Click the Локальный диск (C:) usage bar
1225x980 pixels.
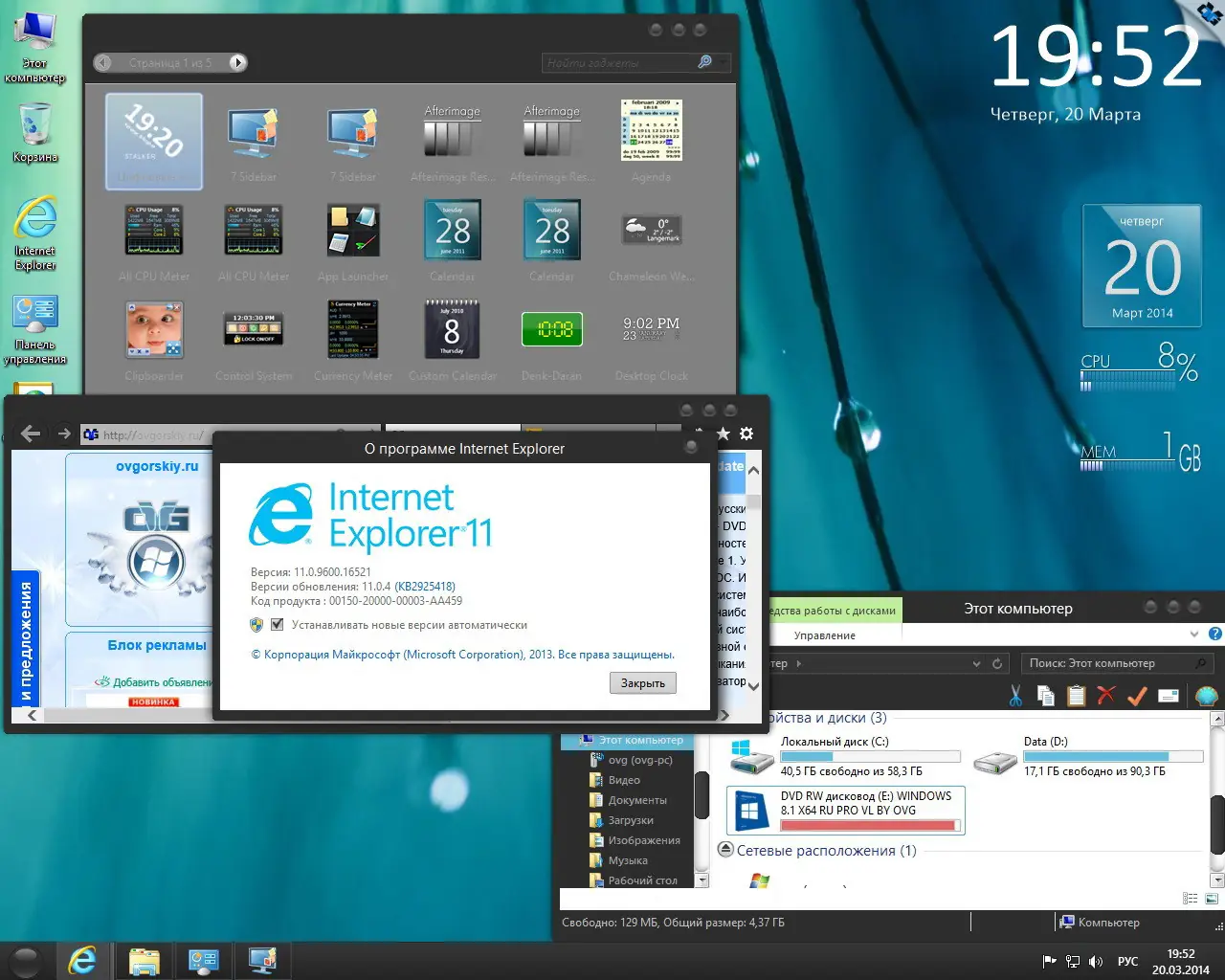pos(871,756)
